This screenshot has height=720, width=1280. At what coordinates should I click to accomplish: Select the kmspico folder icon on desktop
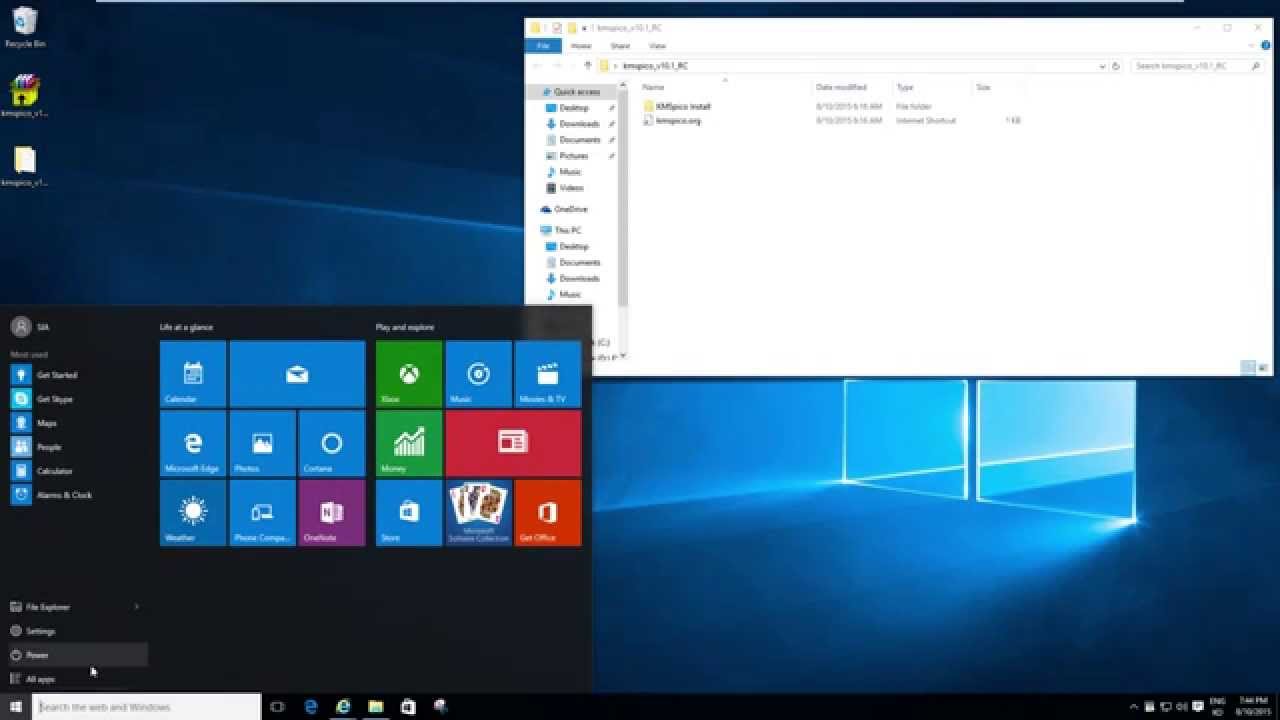(x=25, y=166)
